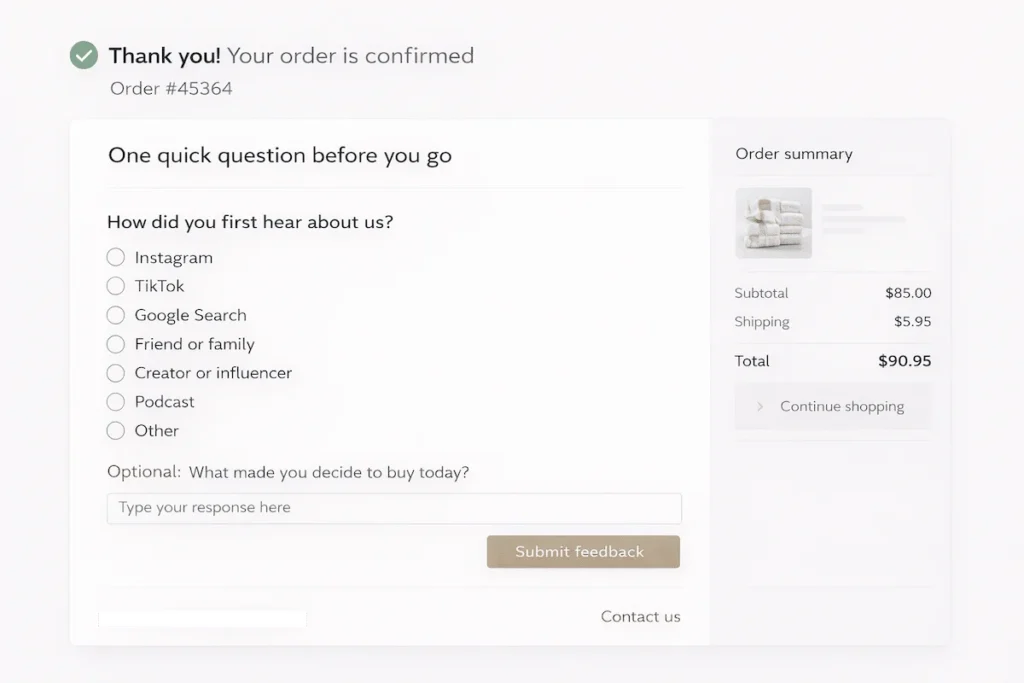Click the $5.95 shipping cost
Image resolution: width=1024 pixels, height=683 pixels.
[x=912, y=322]
